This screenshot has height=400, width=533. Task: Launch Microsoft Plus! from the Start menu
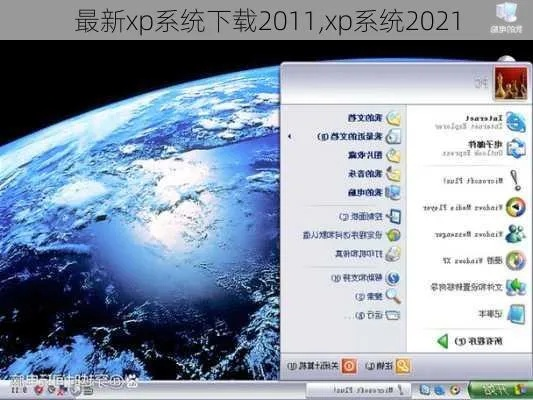coord(482,180)
